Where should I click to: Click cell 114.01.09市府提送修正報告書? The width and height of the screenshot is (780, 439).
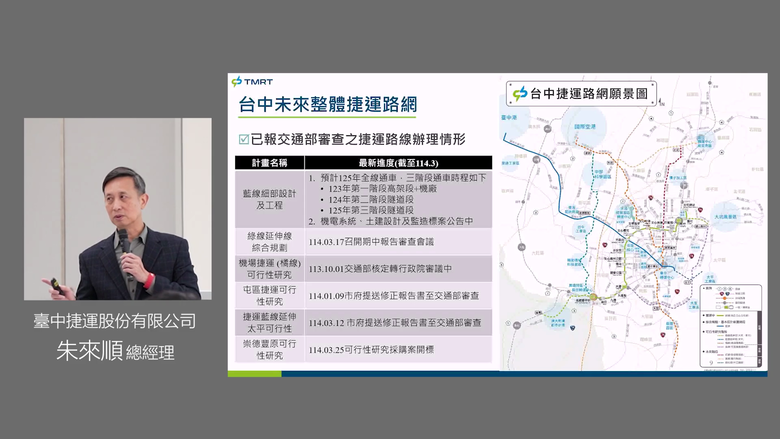393,296
